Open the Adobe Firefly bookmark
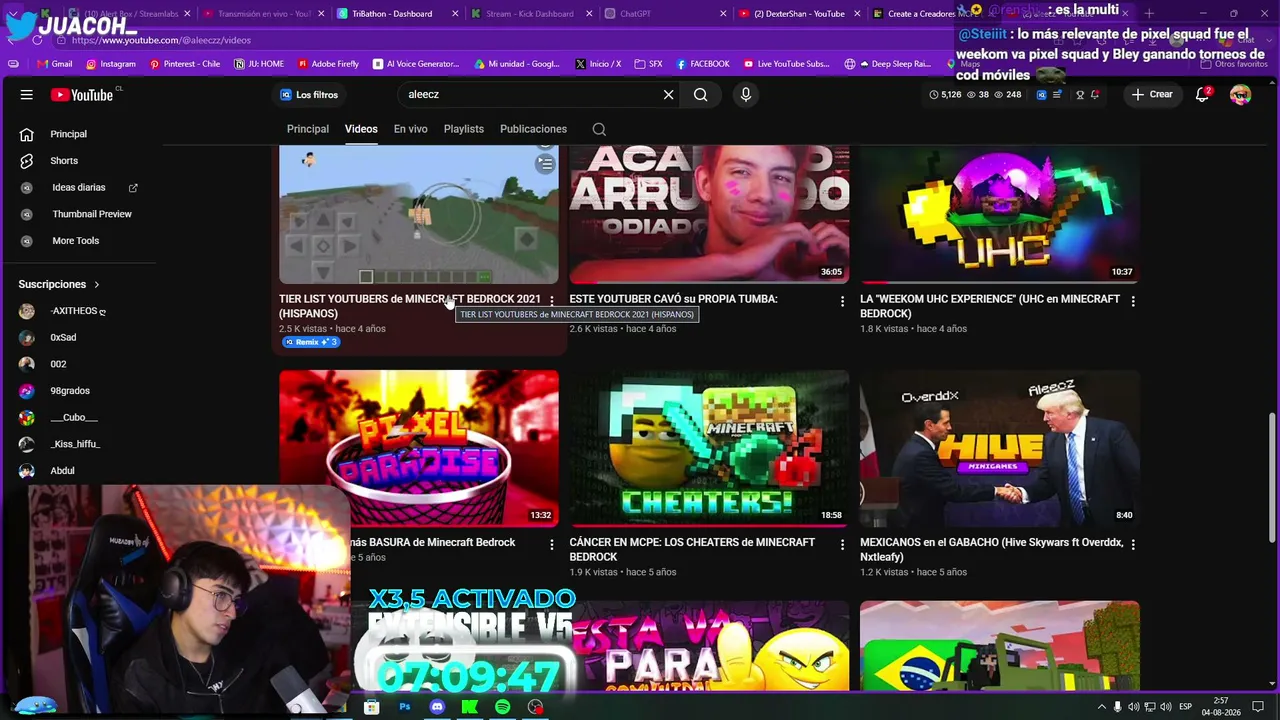Viewport: 1280px width, 720px height. [x=328, y=64]
